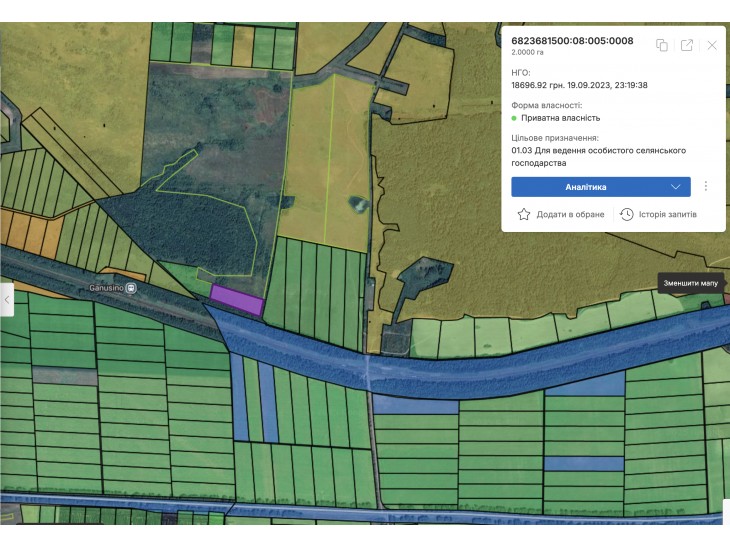Expand the left sidebar arrow tab

[7, 300]
